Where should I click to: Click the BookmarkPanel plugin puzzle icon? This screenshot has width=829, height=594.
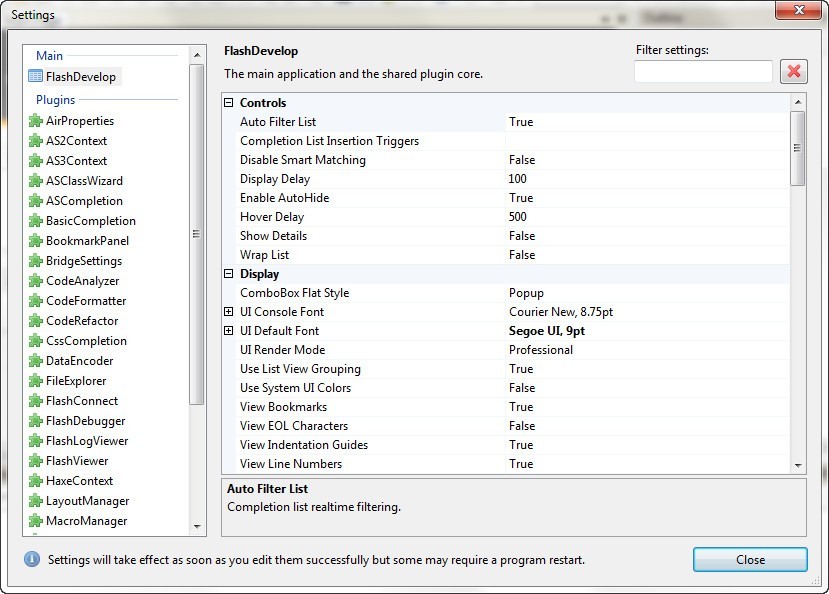coord(35,241)
